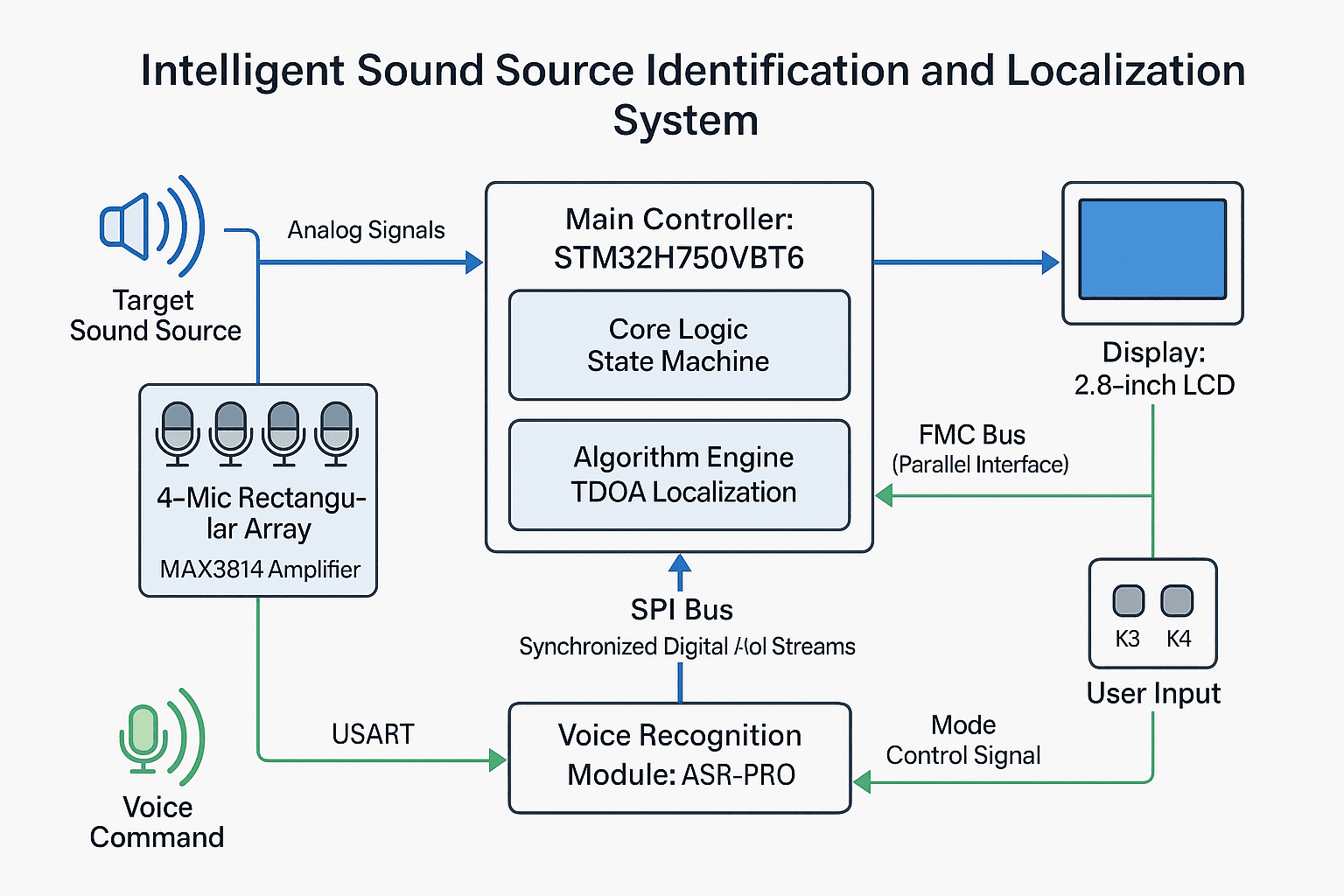Click the 'MAX3814 Amplifier' text
1344x896 pixels.
(x=260, y=570)
